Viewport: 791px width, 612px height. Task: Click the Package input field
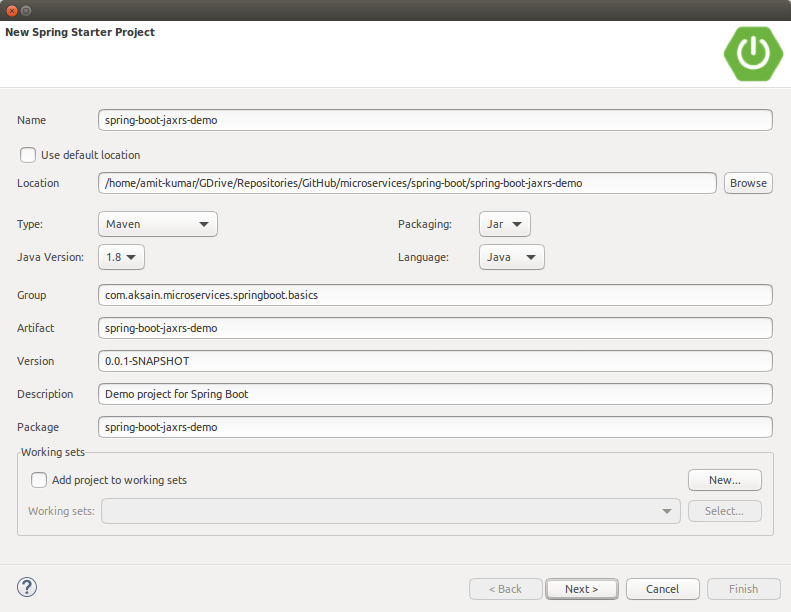coord(435,427)
